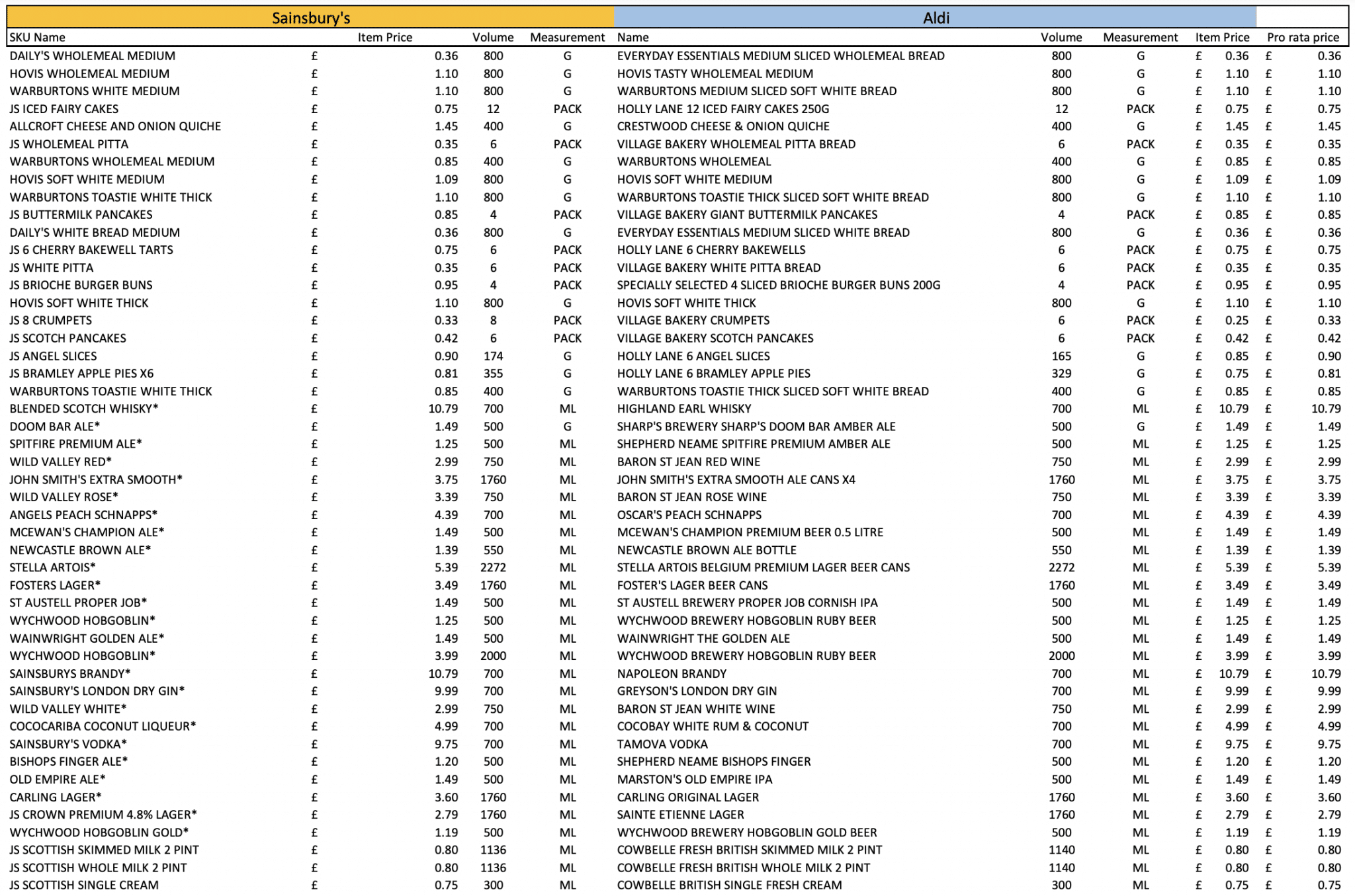Click the SKU Name column header

(x=38, y=37)
